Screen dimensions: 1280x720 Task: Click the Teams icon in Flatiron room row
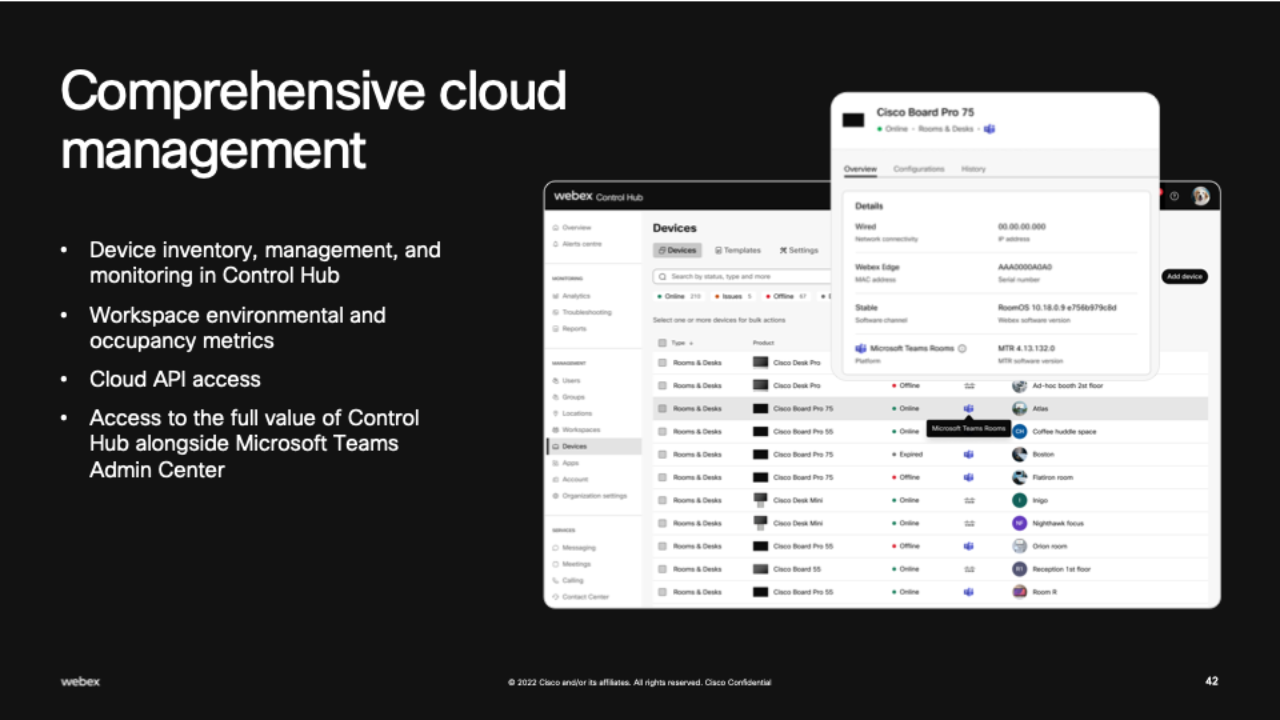pyautogui.click(x=968, y=477)
